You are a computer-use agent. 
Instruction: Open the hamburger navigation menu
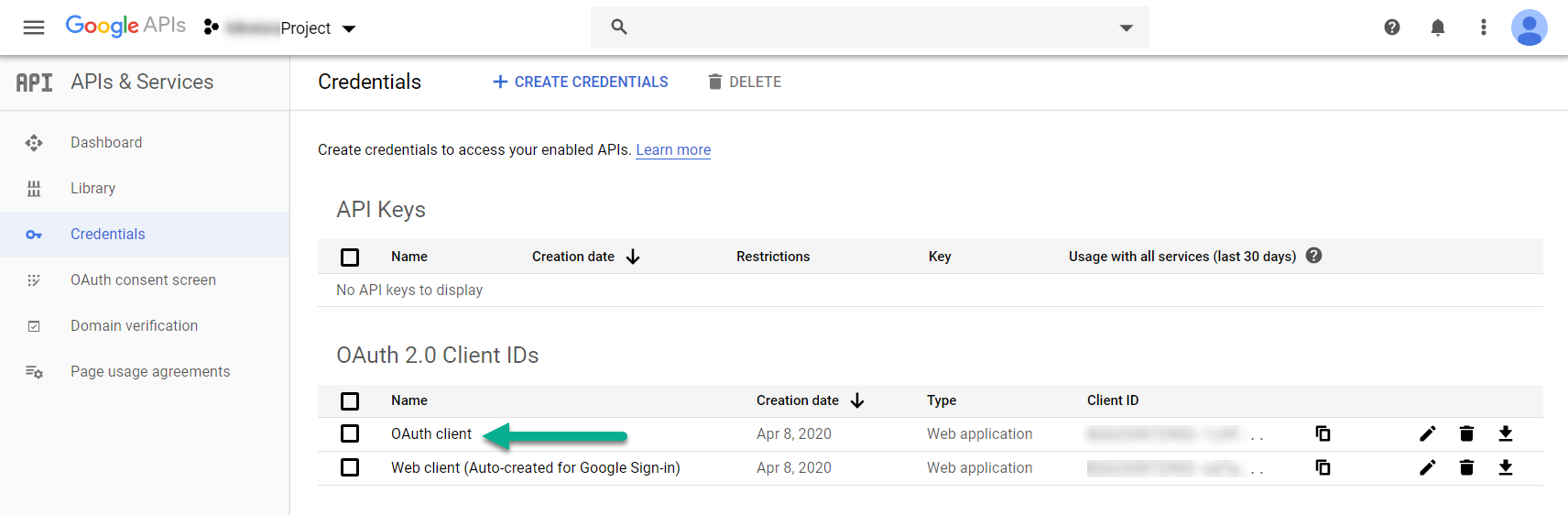pos(34,27)
